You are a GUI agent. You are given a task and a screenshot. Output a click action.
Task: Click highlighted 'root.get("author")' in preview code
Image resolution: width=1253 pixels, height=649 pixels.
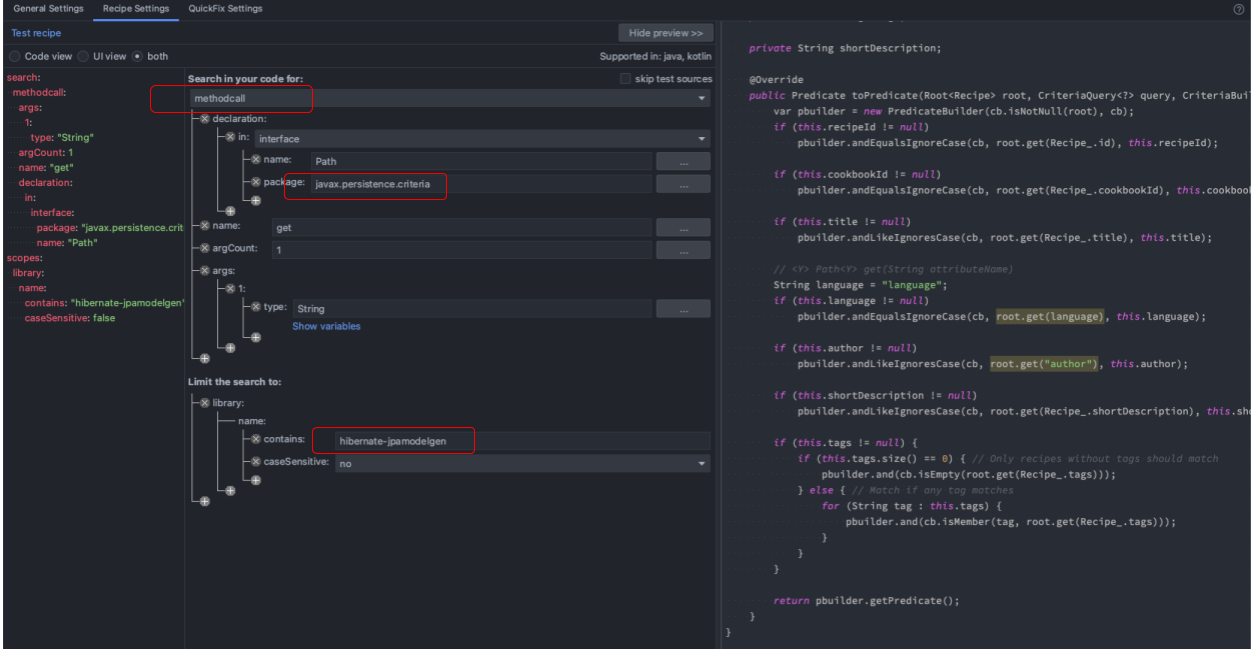(x=1044, y=364)
